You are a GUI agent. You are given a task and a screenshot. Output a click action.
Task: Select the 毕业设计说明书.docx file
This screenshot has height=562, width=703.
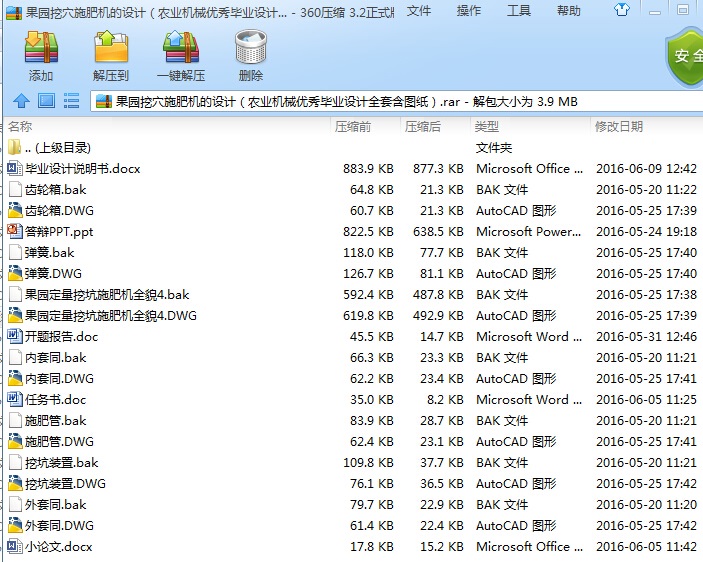point(82,169)
